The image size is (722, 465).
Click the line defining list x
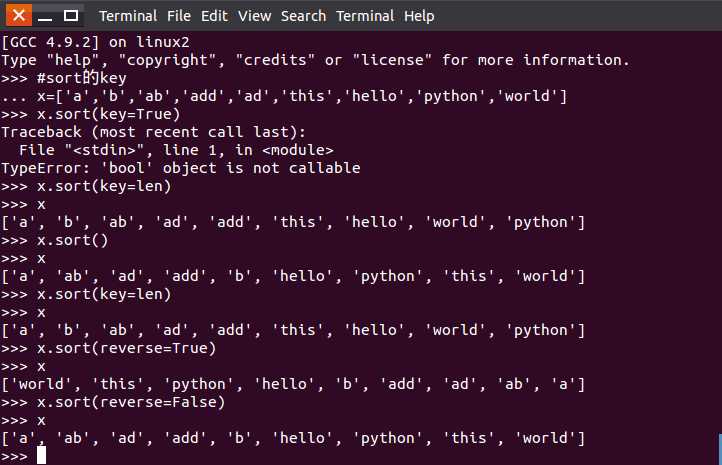click(x=284, y=96)
